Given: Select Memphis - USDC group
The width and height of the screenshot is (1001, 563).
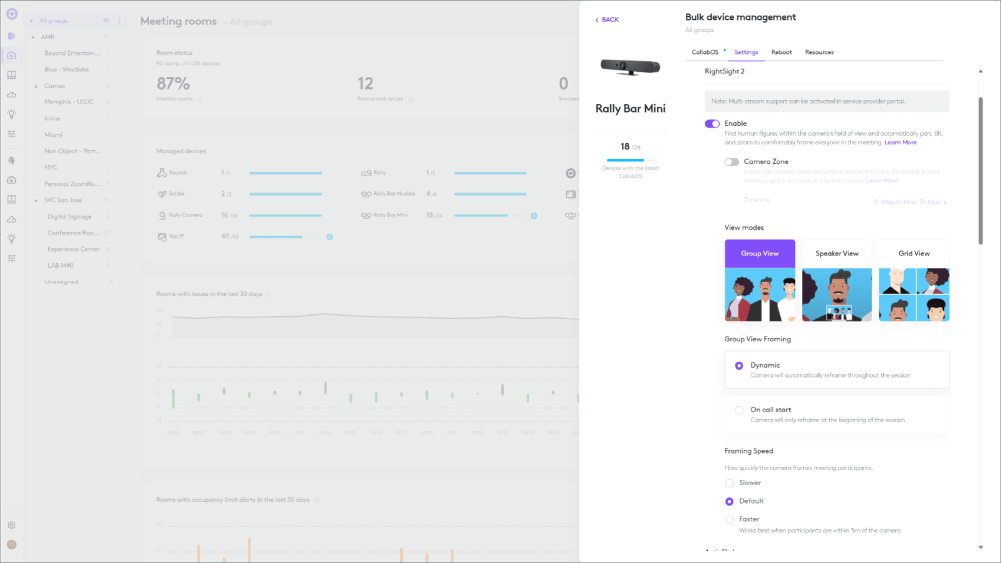Looking at the screenshot, I should (69, 102).
